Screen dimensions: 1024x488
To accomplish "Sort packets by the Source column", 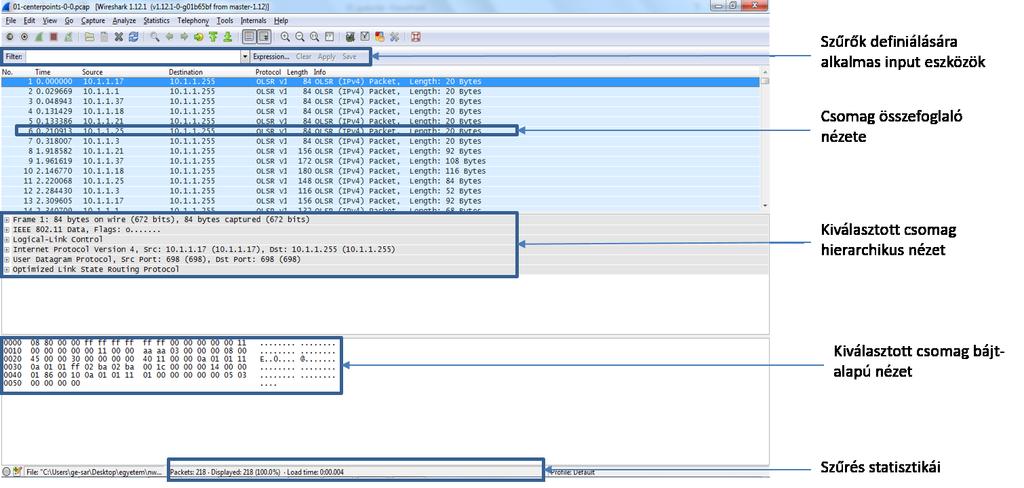I will [93, 72].
